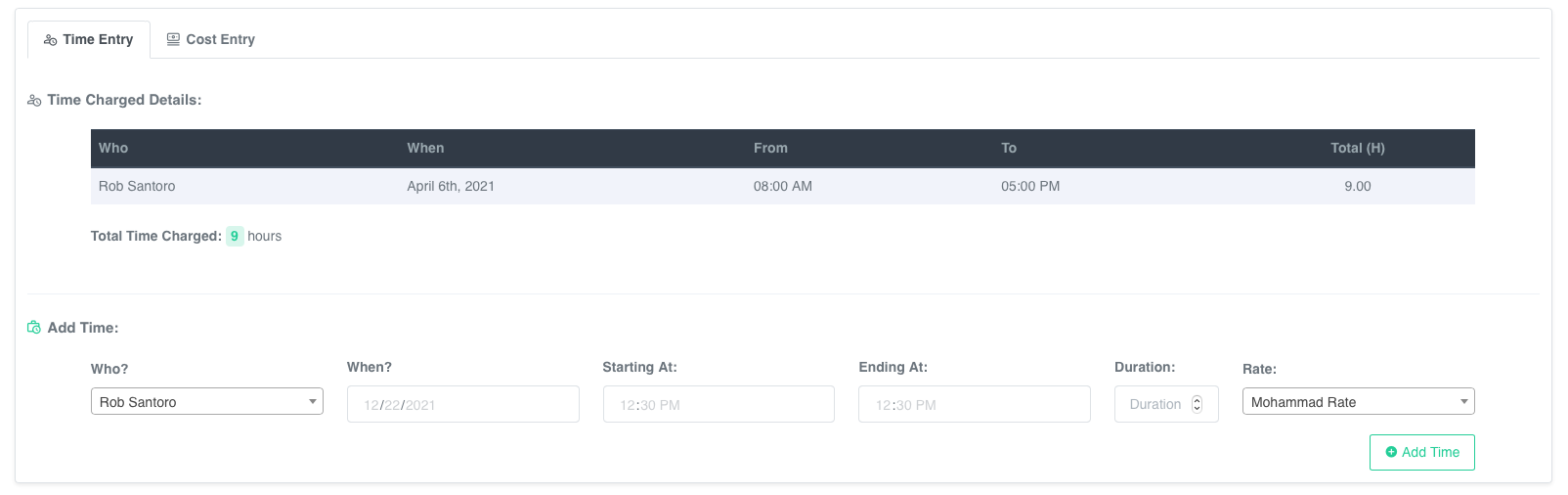Focus the Starting At time field
The image size is (1568, 495).
coord(719,404)
